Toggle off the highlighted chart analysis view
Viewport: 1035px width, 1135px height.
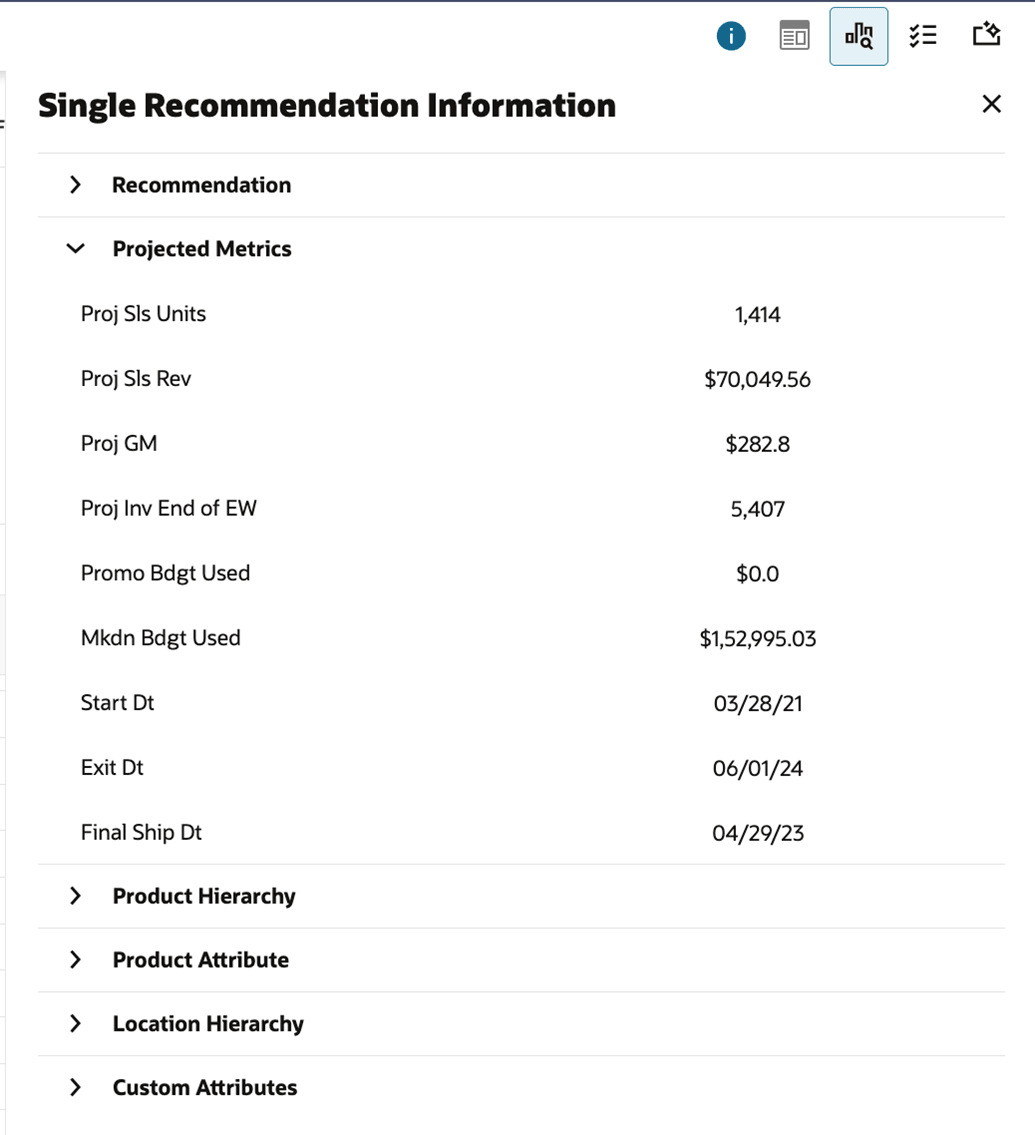(x=858, y=35)
